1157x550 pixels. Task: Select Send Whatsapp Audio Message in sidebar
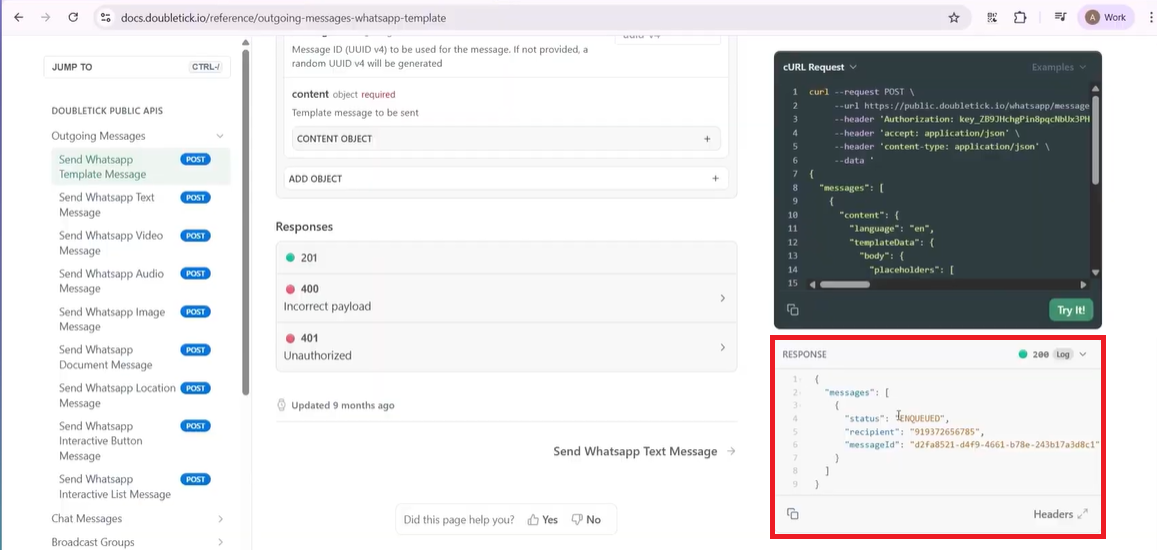coord(110,281)
